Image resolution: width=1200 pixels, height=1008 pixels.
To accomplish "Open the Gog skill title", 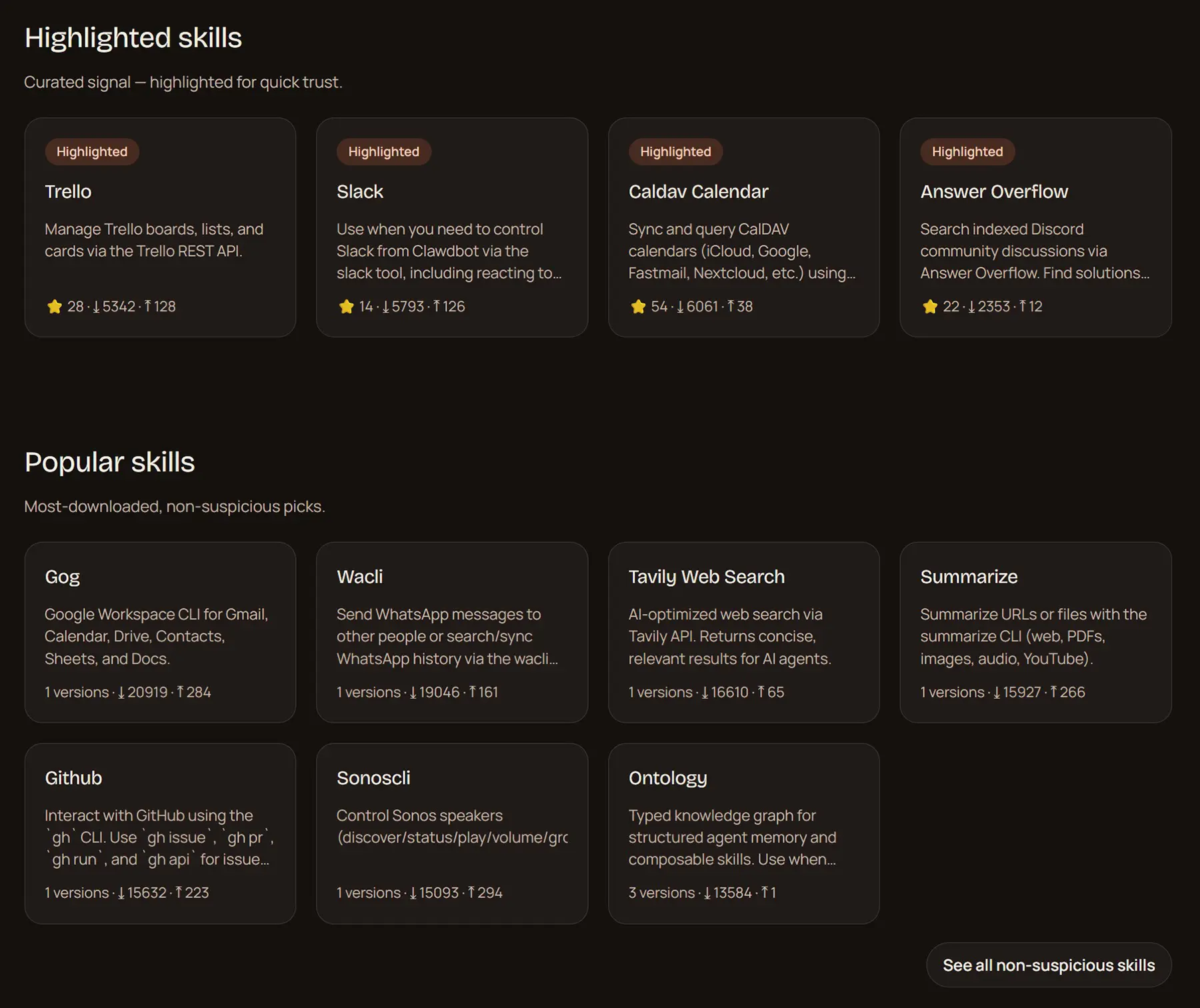I will [62, 577].
